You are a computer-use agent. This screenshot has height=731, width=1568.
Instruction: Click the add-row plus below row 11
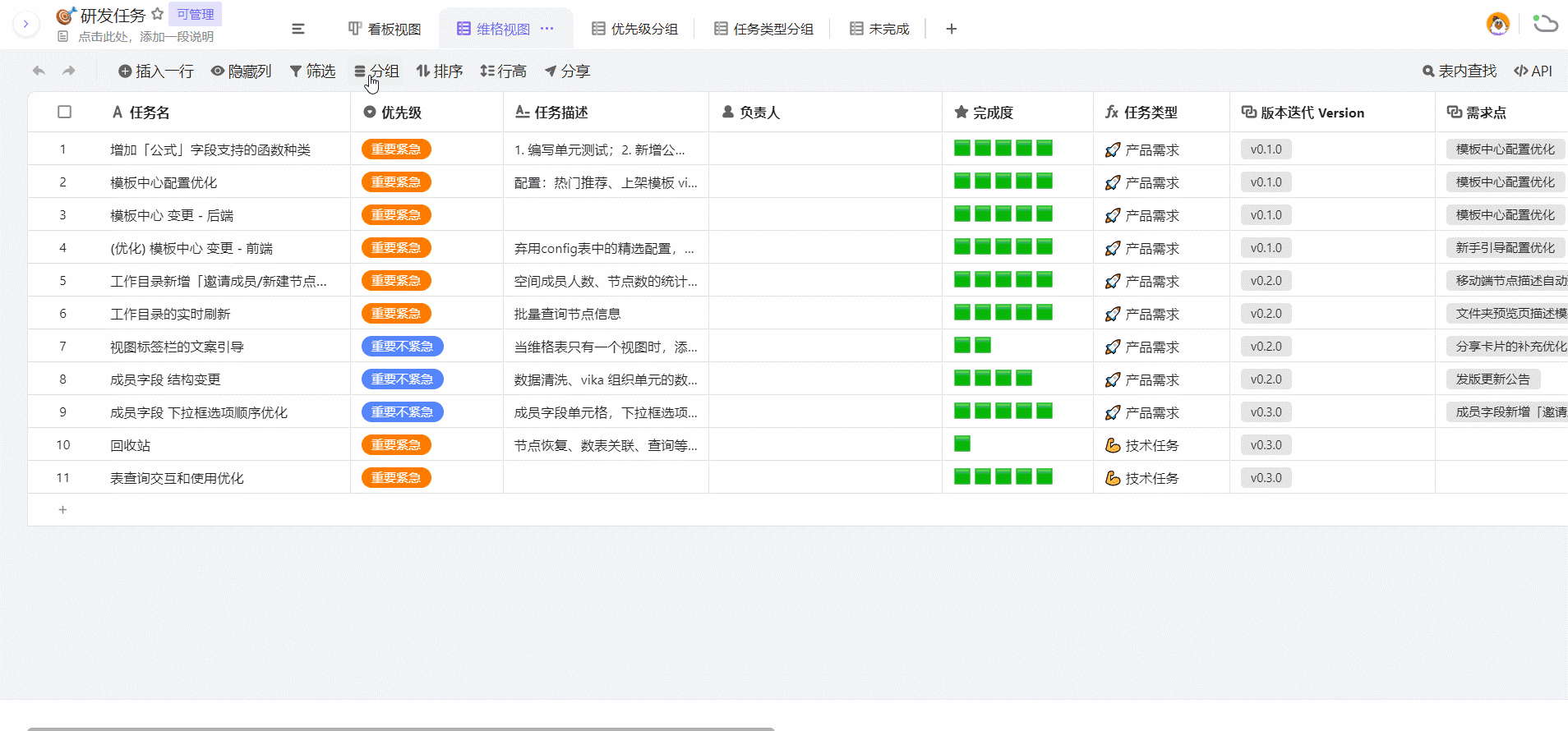click(x=62, y=510)
